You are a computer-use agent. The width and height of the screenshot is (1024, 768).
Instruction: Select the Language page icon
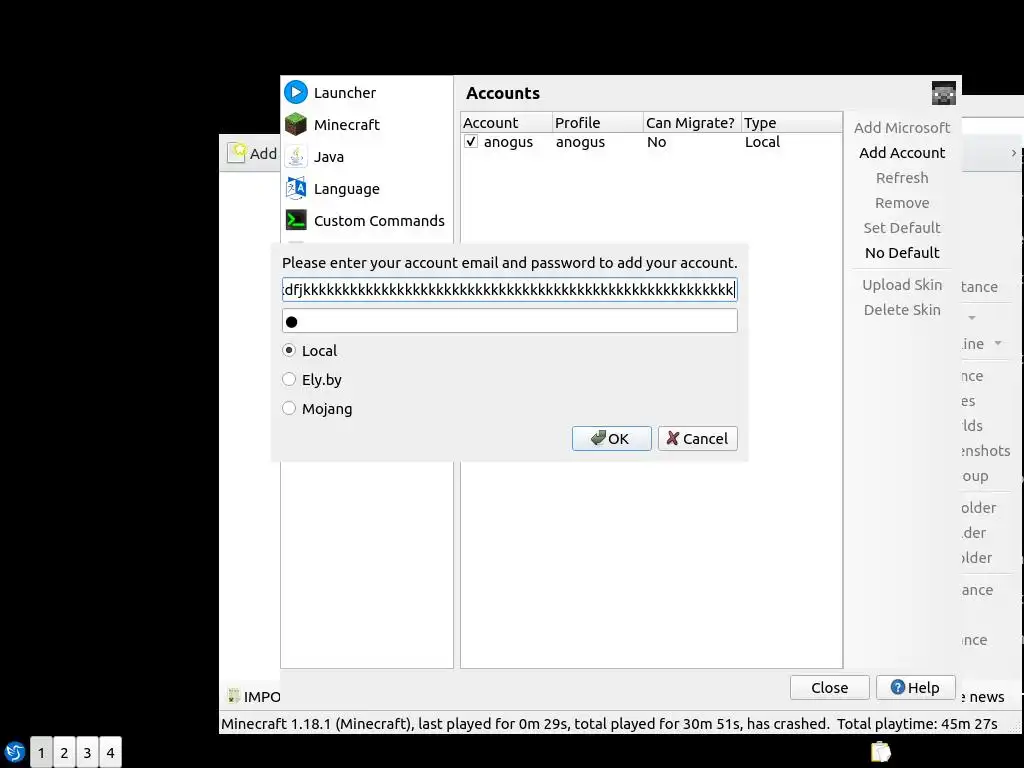(296, 189)
